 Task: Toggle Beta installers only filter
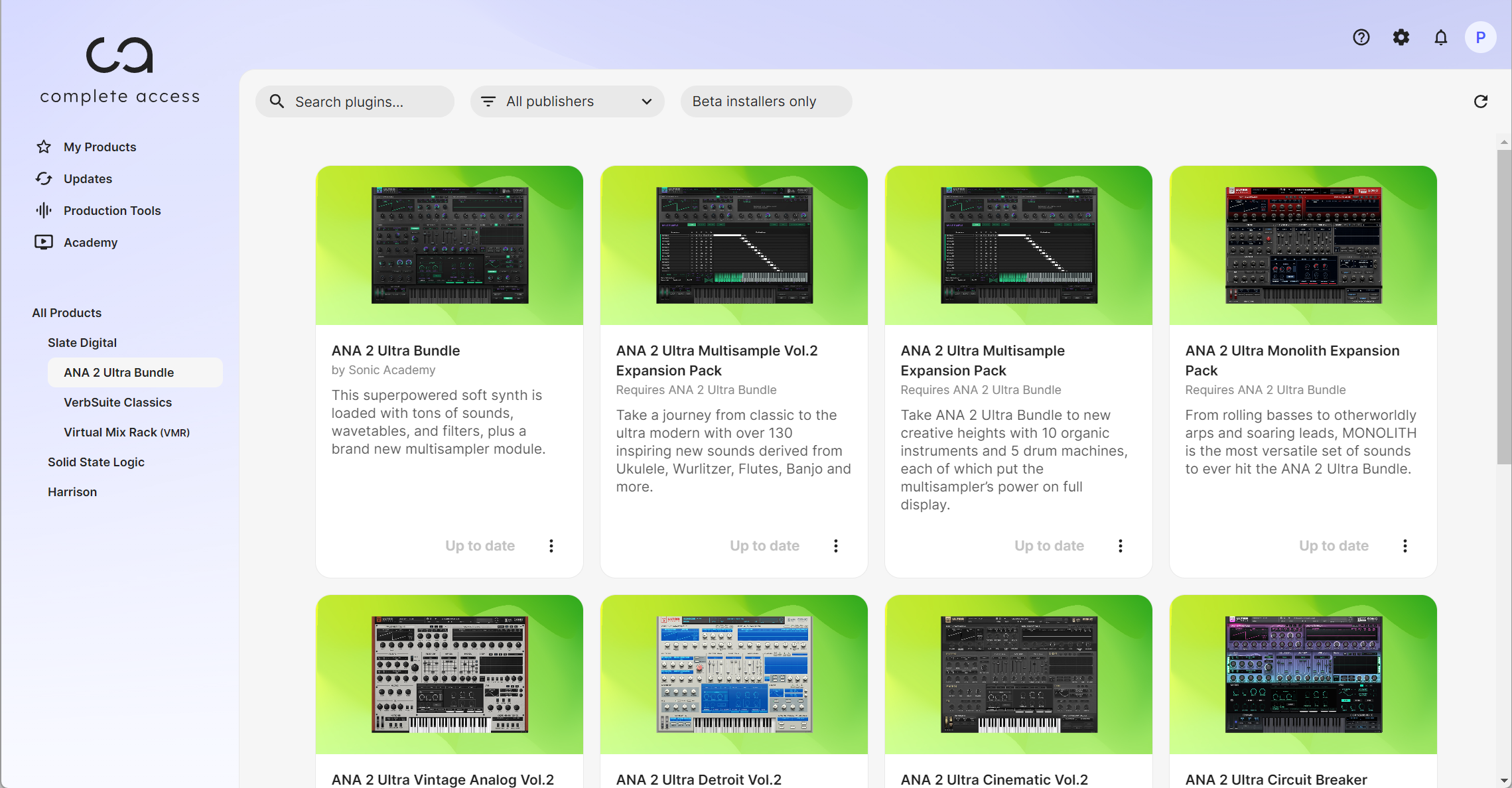coord(766,101)
